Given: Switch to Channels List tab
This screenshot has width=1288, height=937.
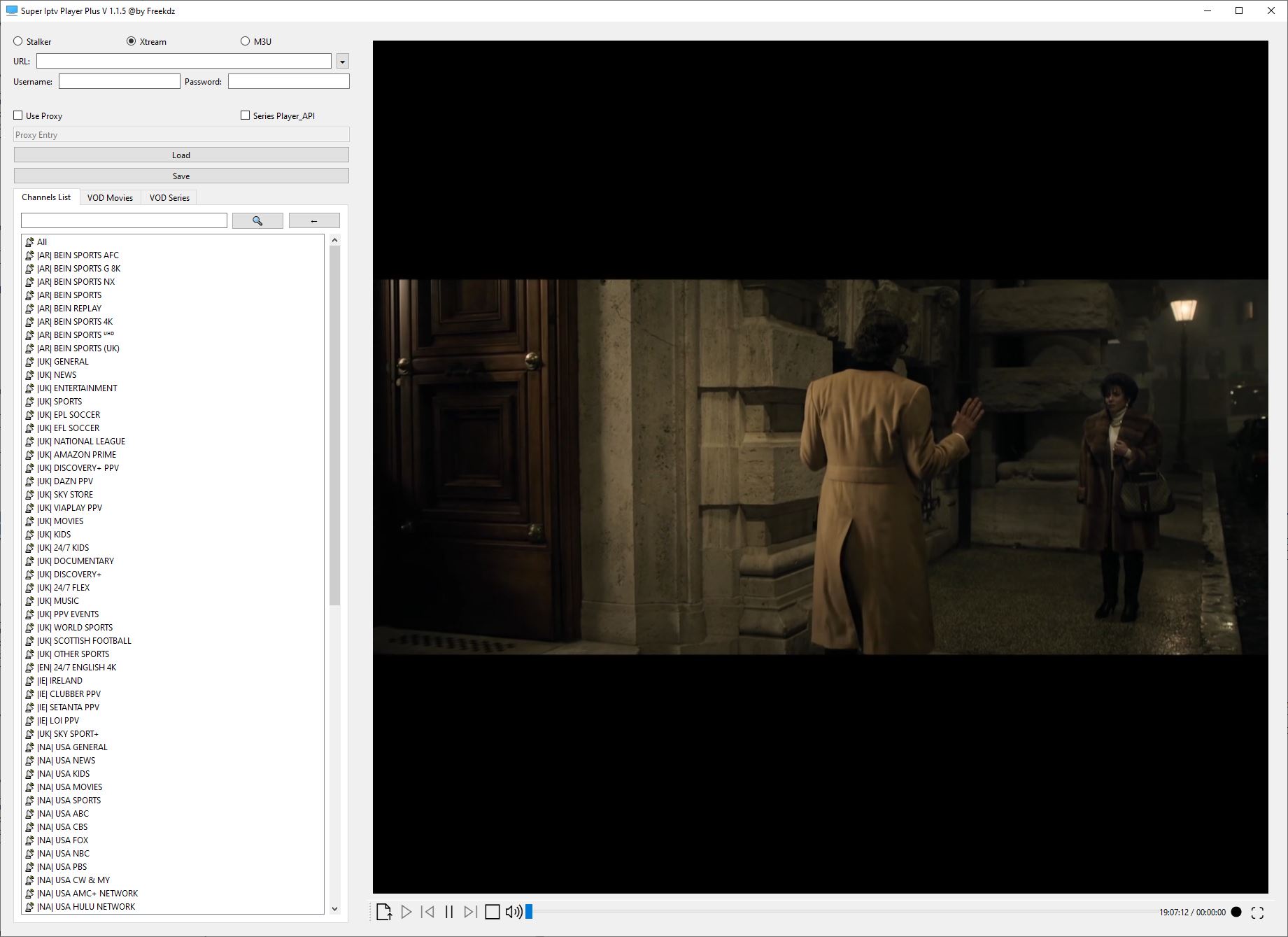Looking at the screenshot, I should pyautogui.click(x=46, y=197).
